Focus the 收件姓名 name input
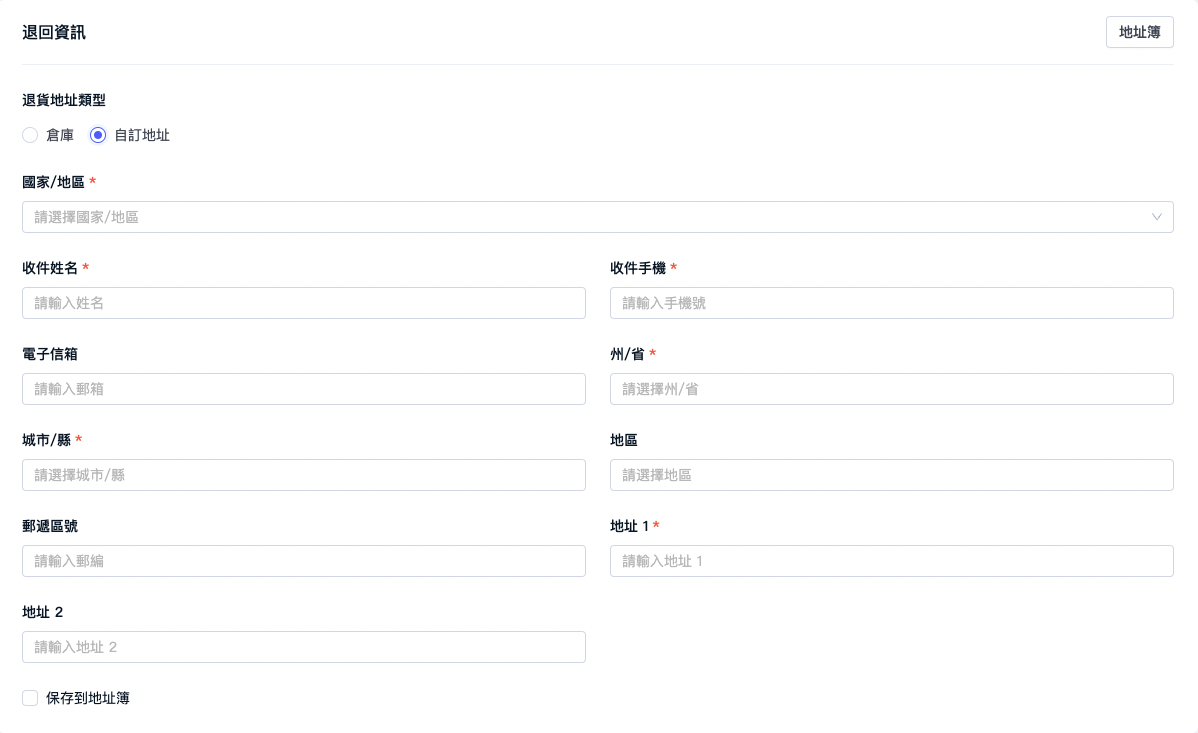 coord(304,303)
